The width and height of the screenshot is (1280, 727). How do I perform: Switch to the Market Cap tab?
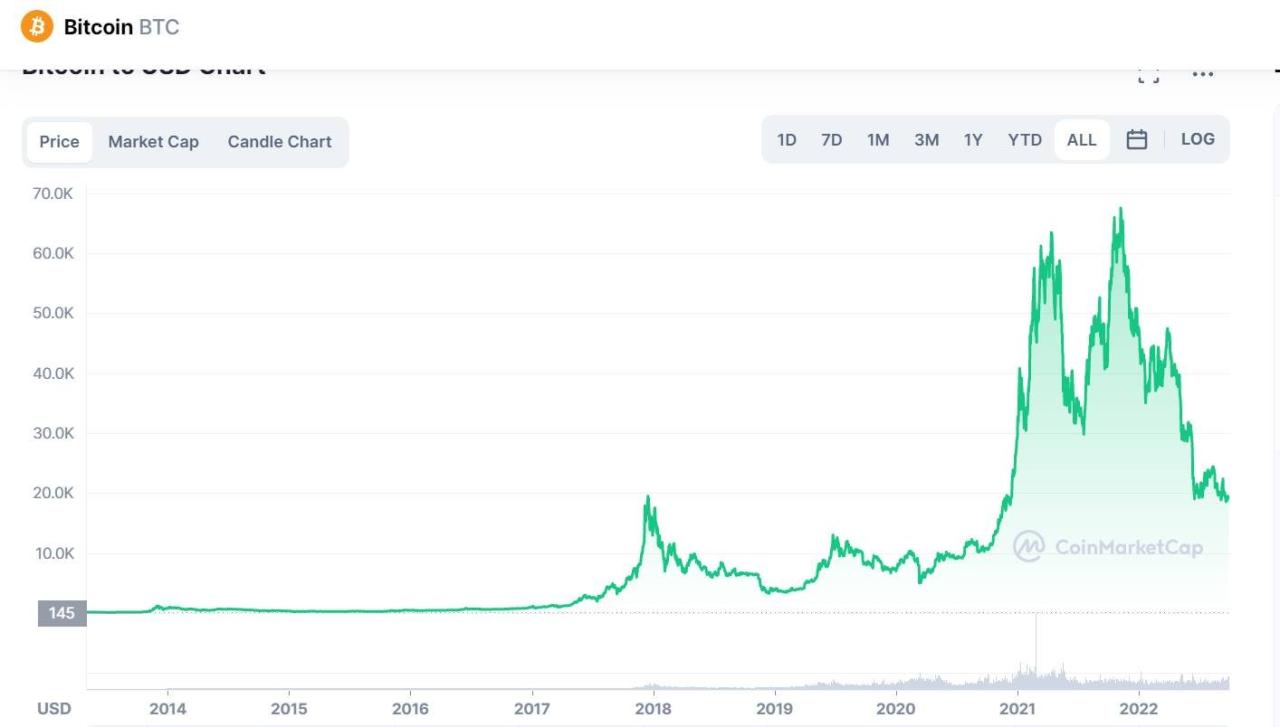pyautogui.click(x=153, y=142)
